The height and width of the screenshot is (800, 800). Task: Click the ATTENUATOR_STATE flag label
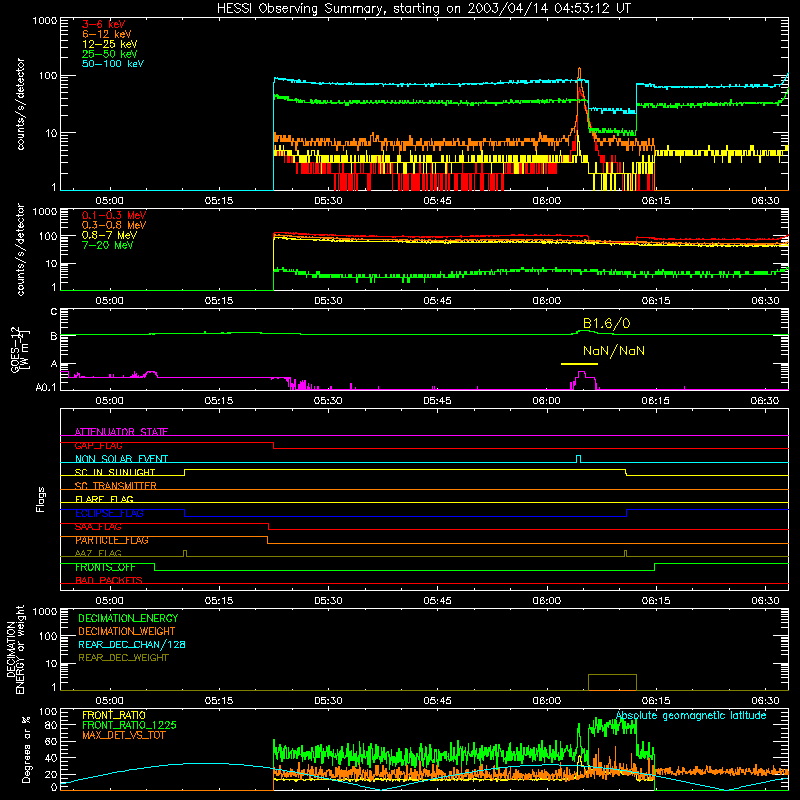point(121,432)
